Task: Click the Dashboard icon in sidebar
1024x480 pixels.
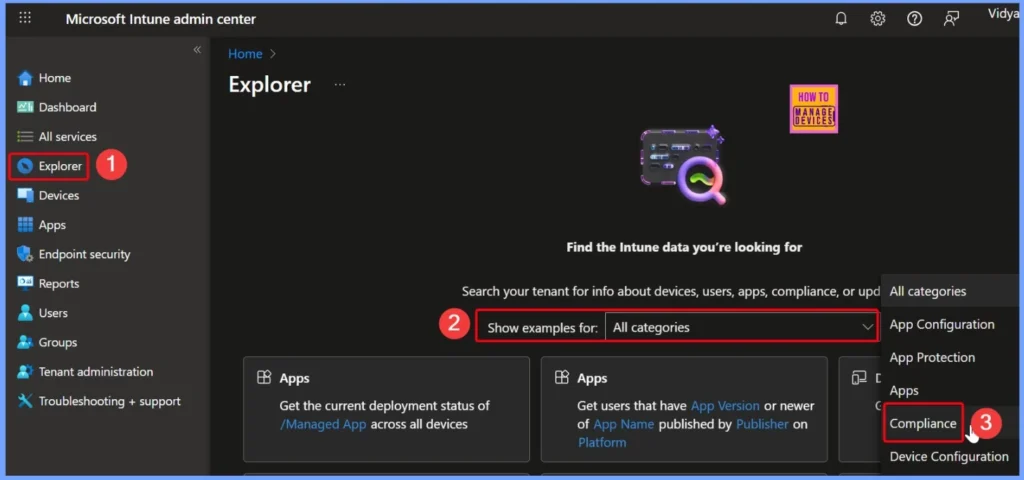Action: (25, 107)
